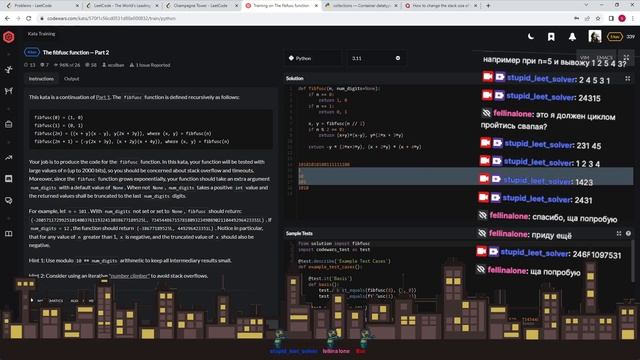Open the Python language dropdown
Image resolution: width=640 pixels, height=360 pixels.
tap(312, 58)
